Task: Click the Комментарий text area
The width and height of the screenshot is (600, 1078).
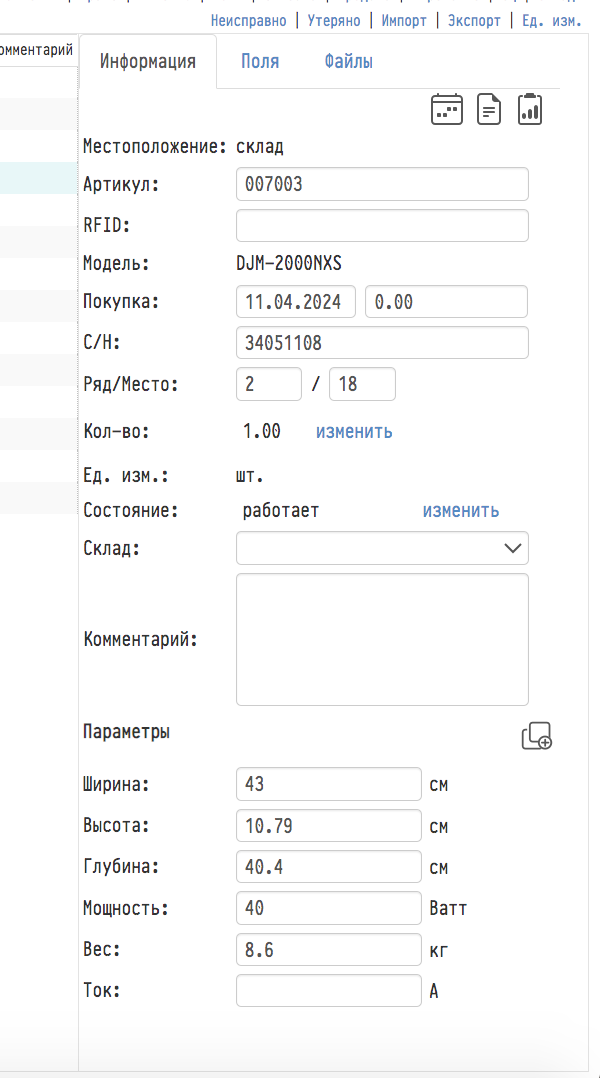Action: (x=382, y=639)
